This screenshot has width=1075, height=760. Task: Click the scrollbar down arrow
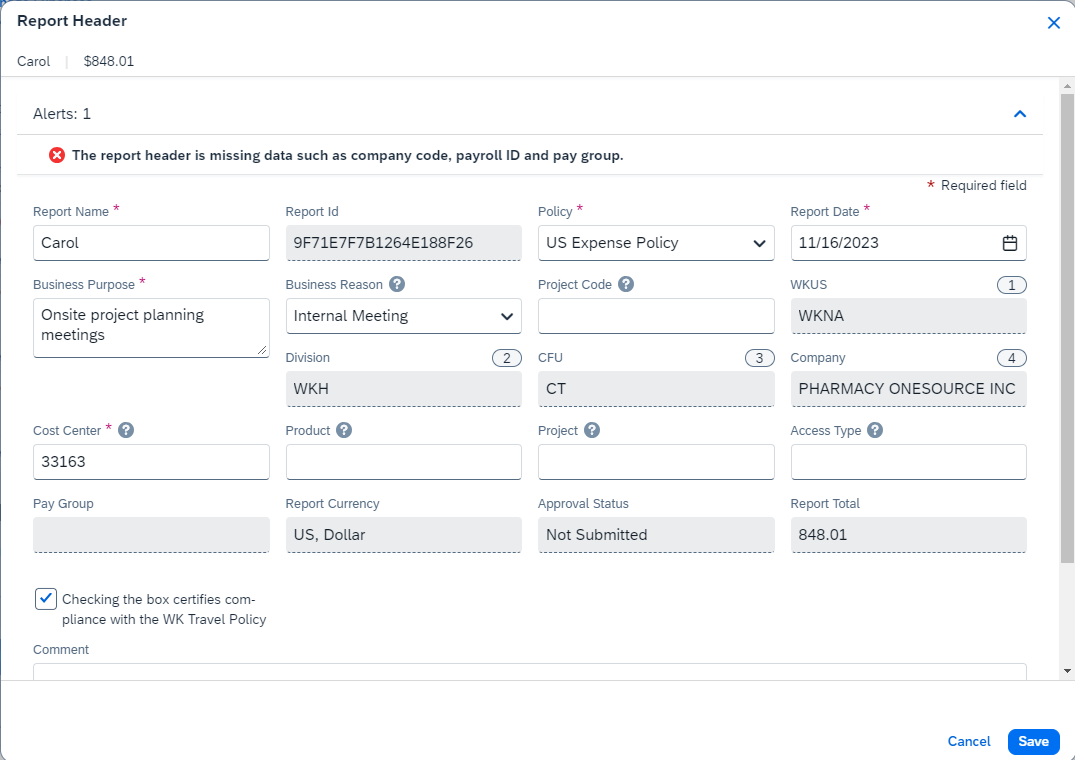(x=1067, y=670)
